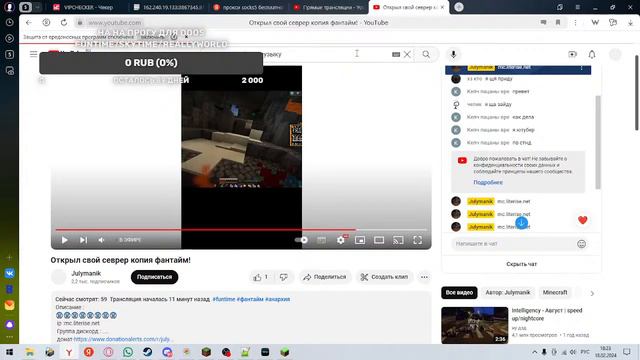The height and width of the screenshot is (360, 640).
Task: Open File Explorer from taskbar
Action: click(30, 352)
